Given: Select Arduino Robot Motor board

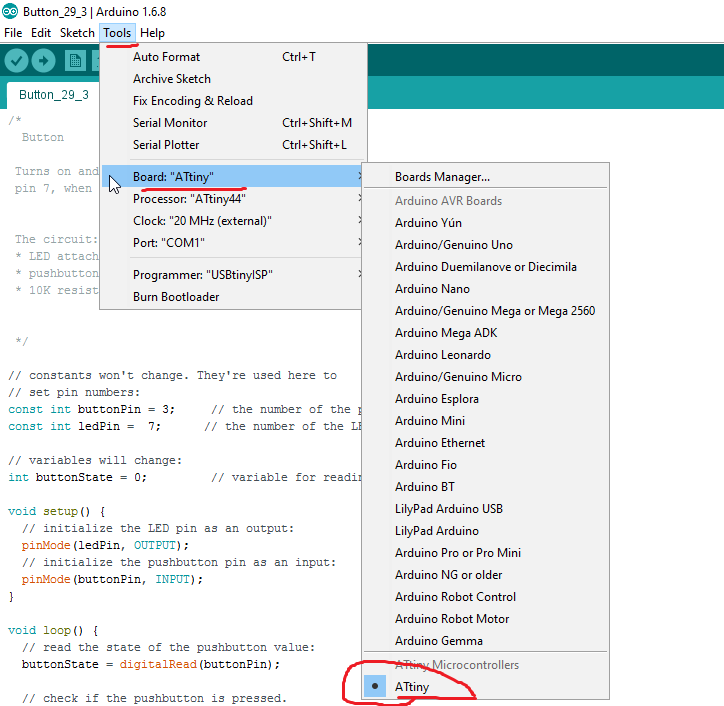Looking at the screenshot, I should pos(485,619).
